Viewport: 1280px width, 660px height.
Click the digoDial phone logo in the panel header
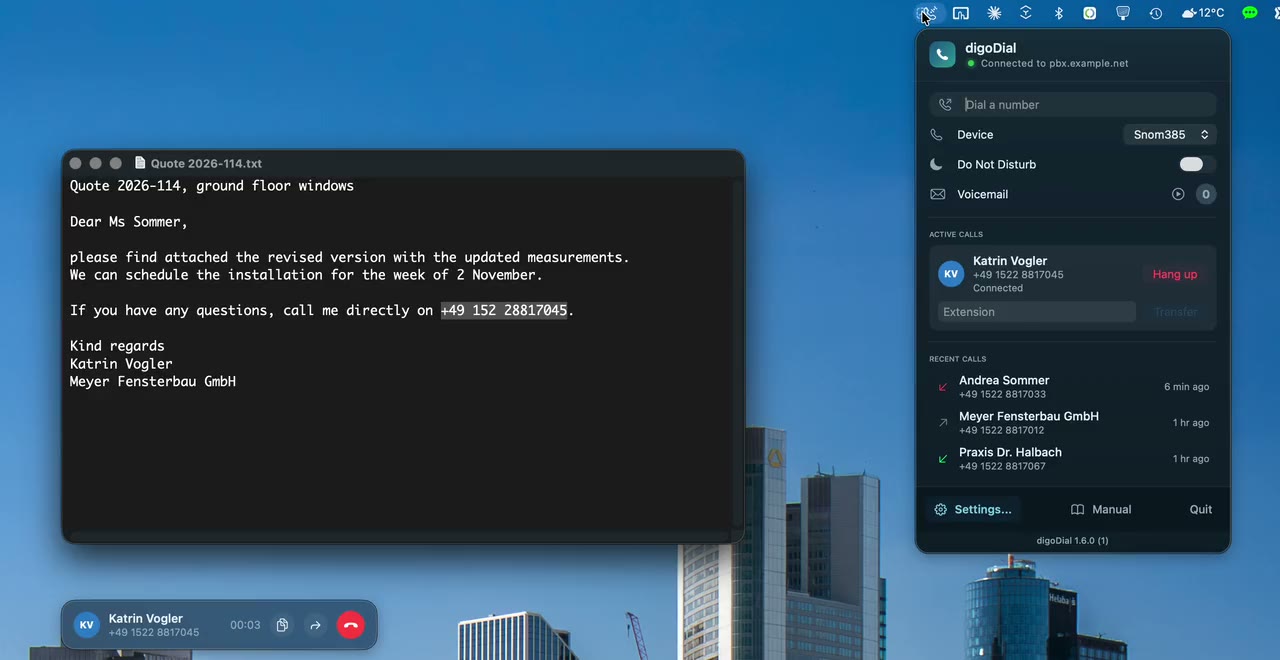942,55
